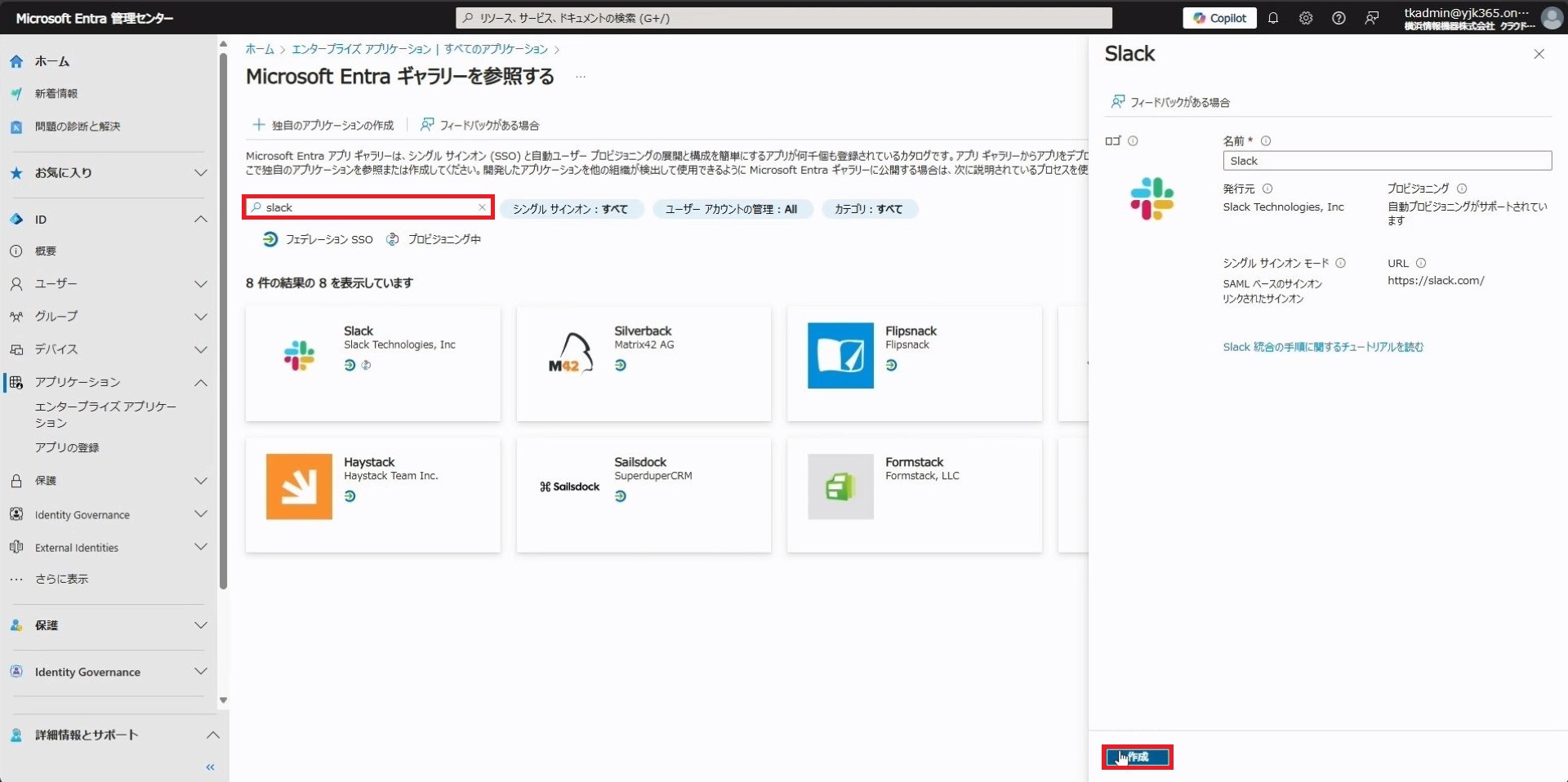Collapse the ID section chevron

tap(201, 220)
